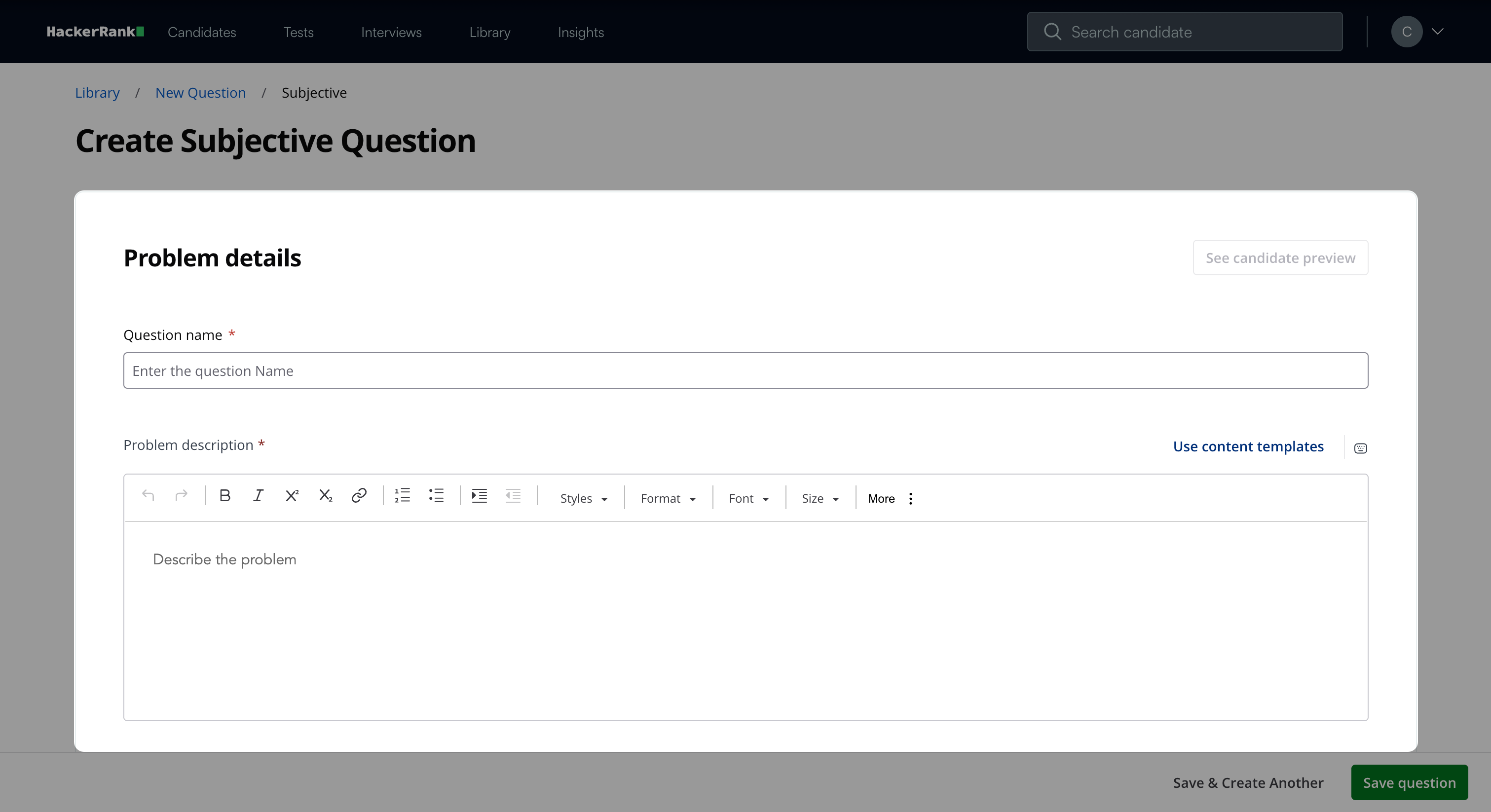Image resolution: width=1491 pixels, height=812 pixels.
Task: Toggle italic text formatting
Action: [x=258, y=496]
